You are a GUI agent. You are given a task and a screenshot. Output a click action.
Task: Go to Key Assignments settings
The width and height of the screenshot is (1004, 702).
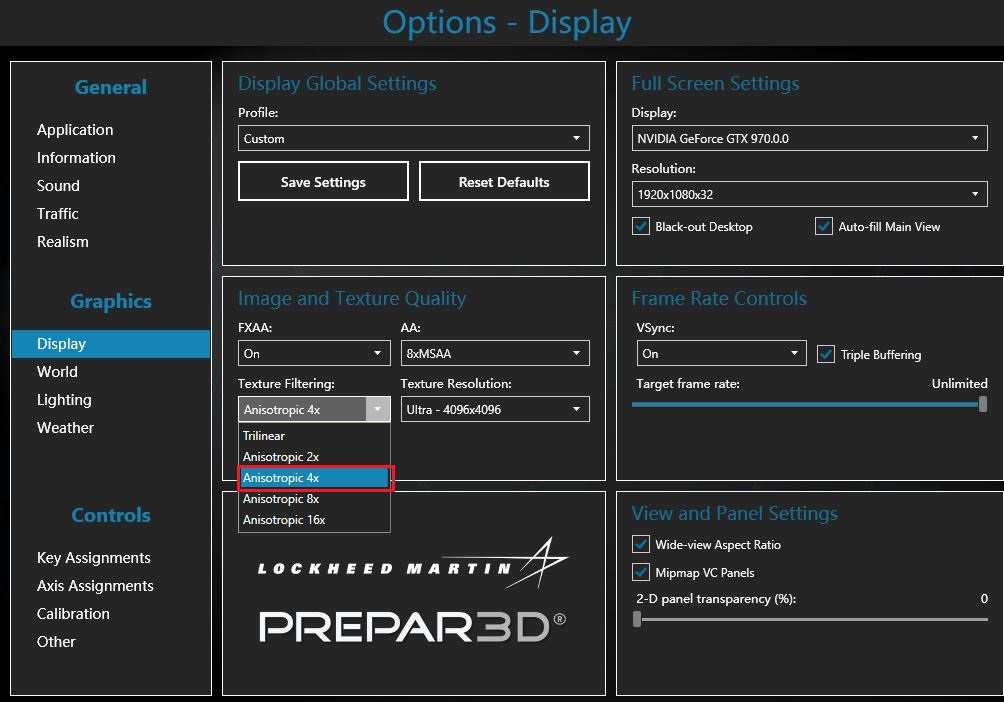(94, 558)
